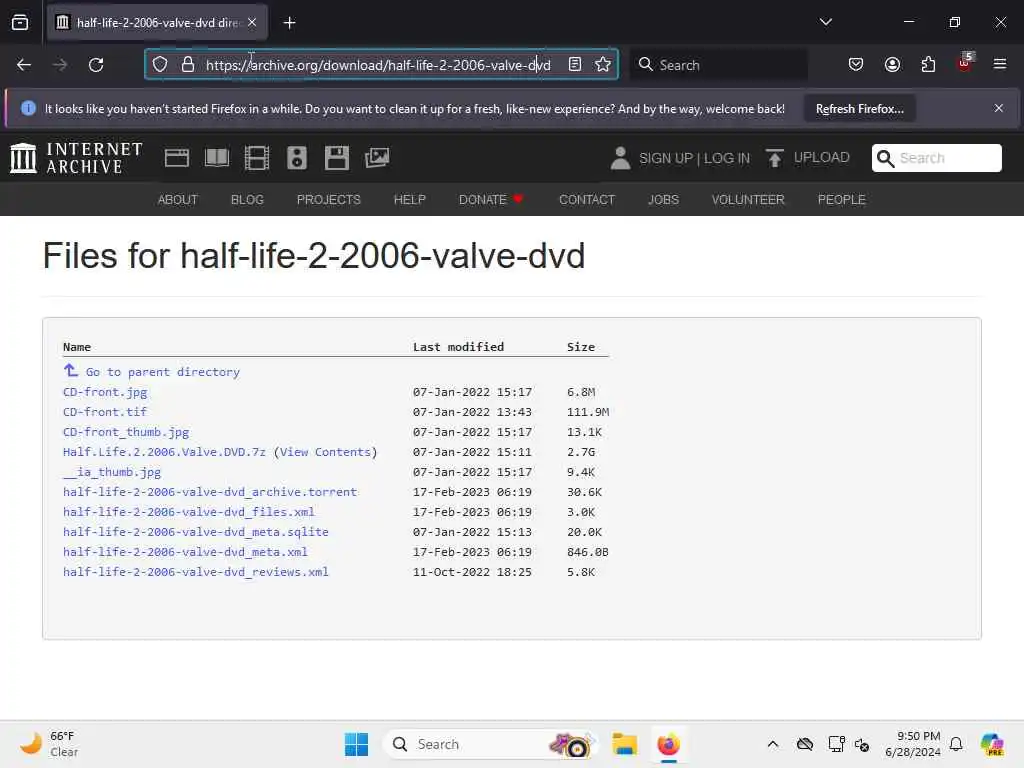Click the UPLOAD button
1024x768 pixels.
(x=808, y=158)
